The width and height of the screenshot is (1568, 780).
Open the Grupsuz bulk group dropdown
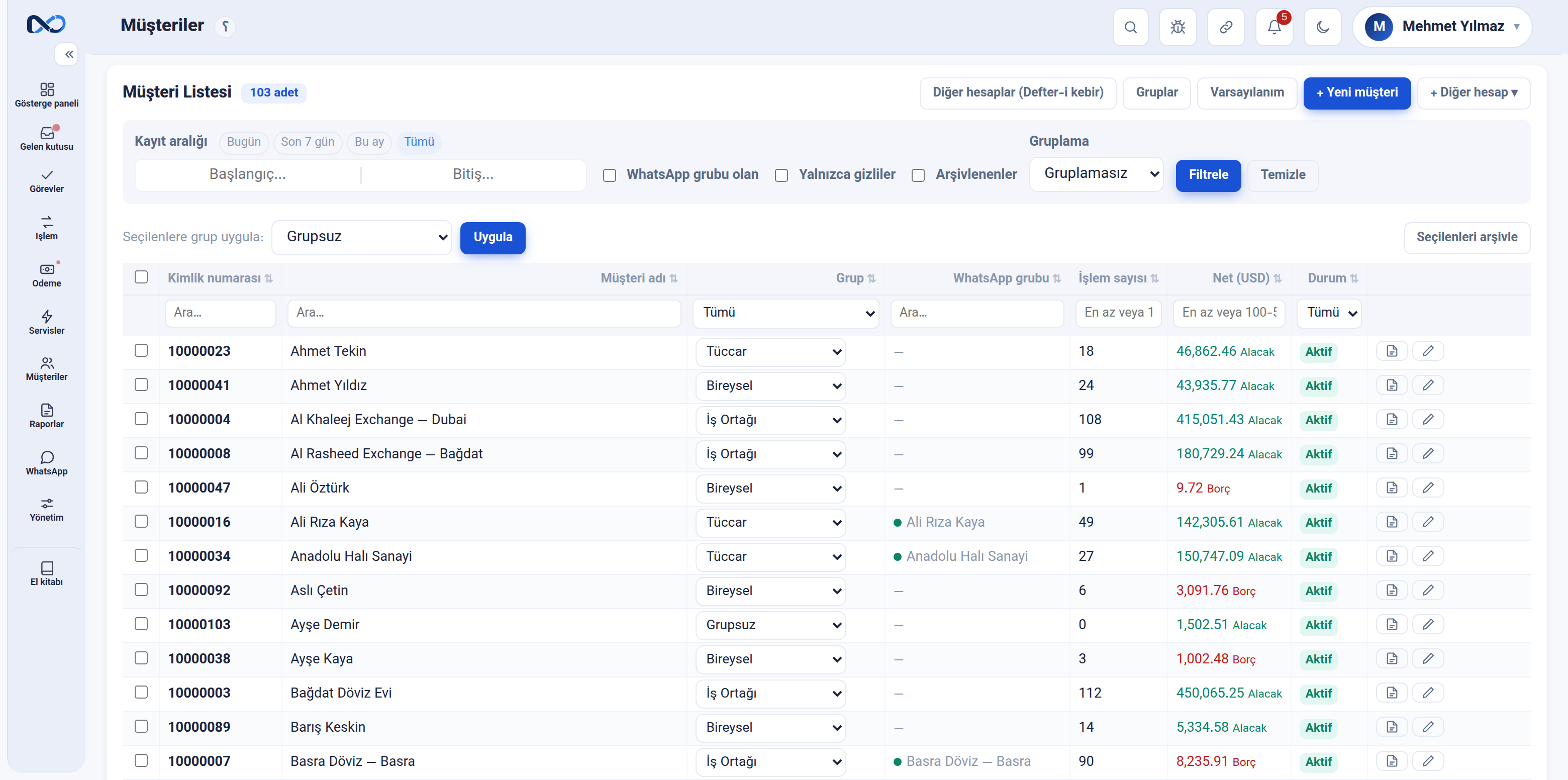tap(361, 237)
